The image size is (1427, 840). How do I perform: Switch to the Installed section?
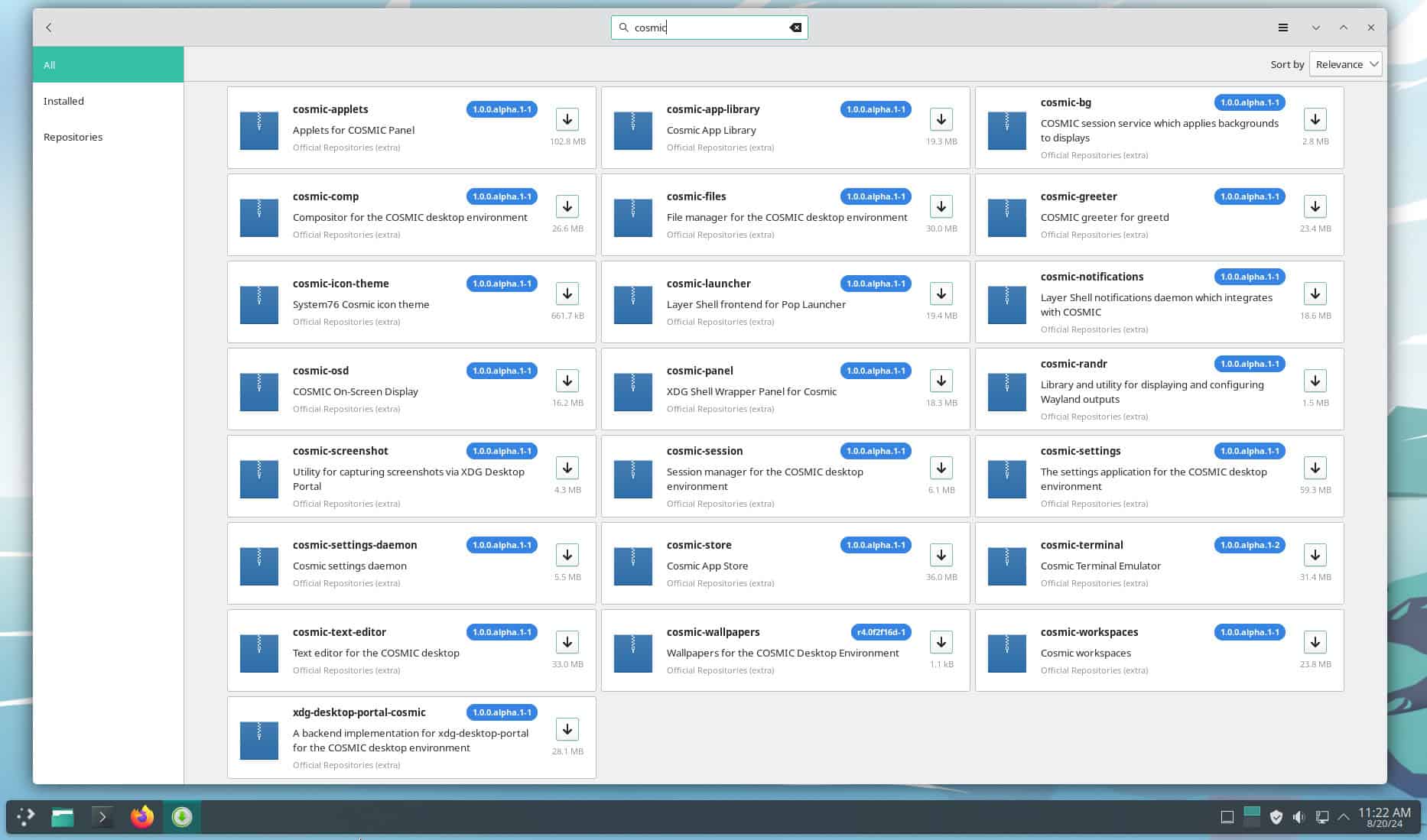pos(63,101)
